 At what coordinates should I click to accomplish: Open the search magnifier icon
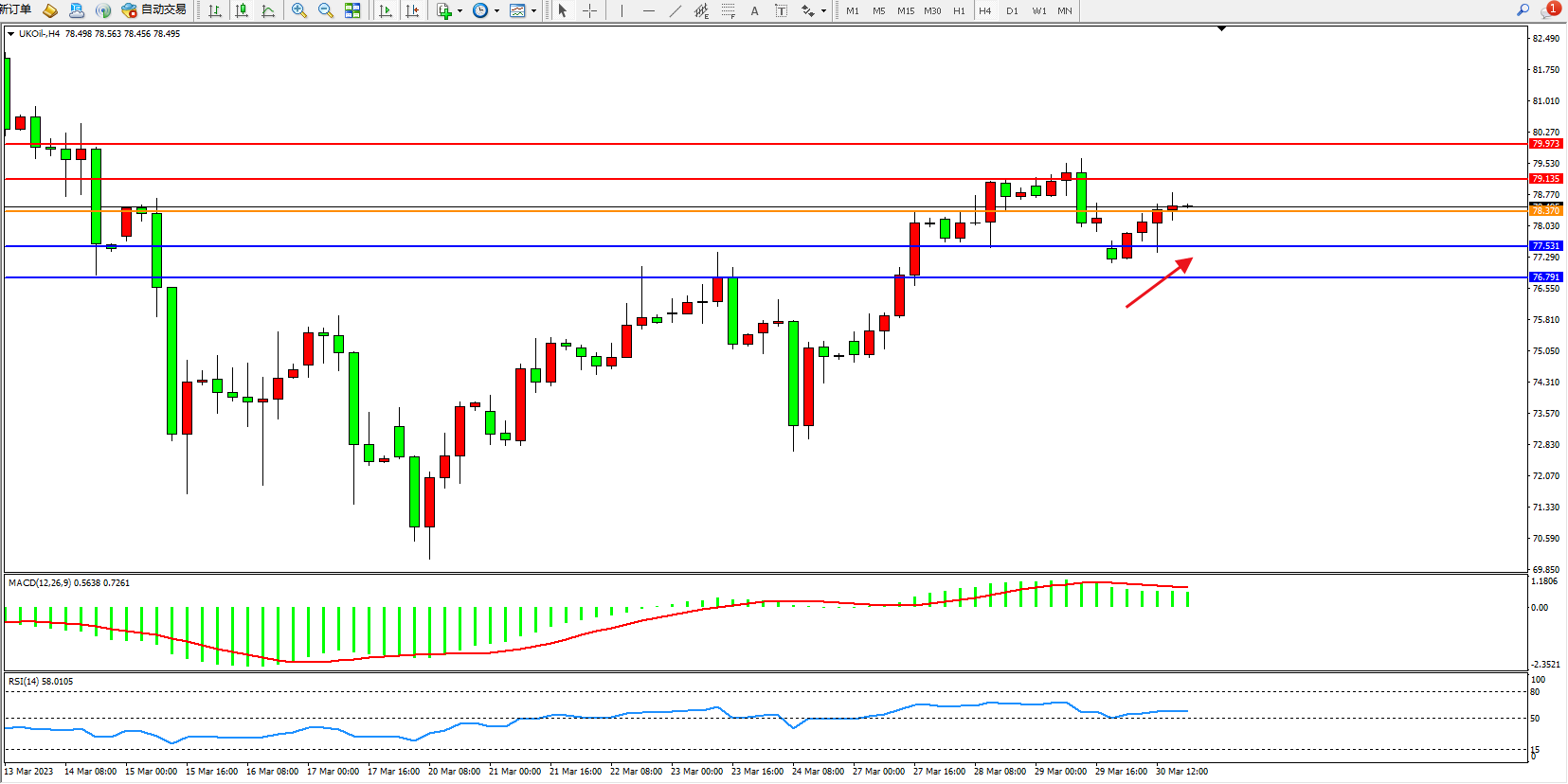[1523, 9]
